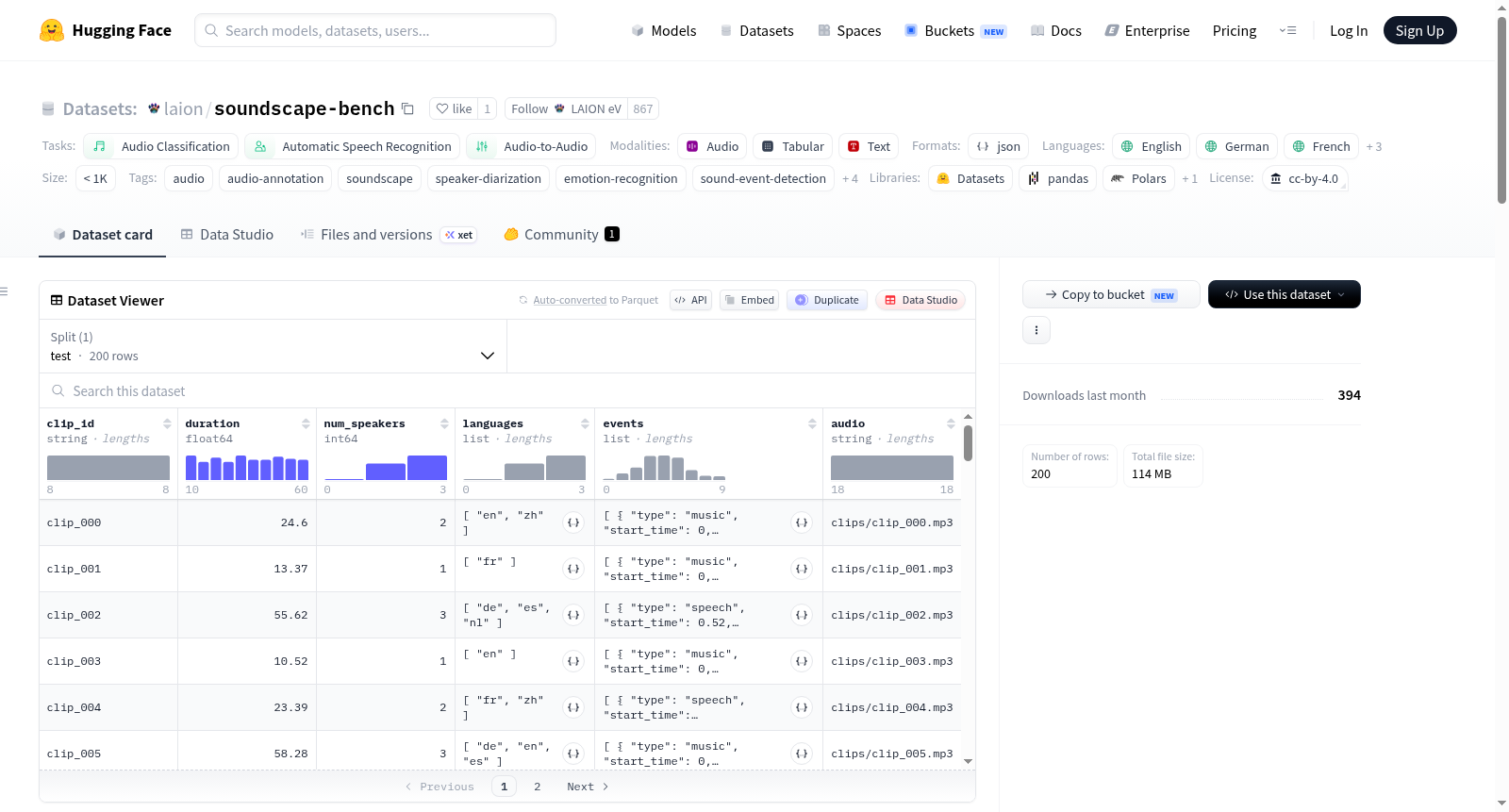Show the 3 additional languages
This screenshot has width=1509, height=812.
tap(1374, 147)
